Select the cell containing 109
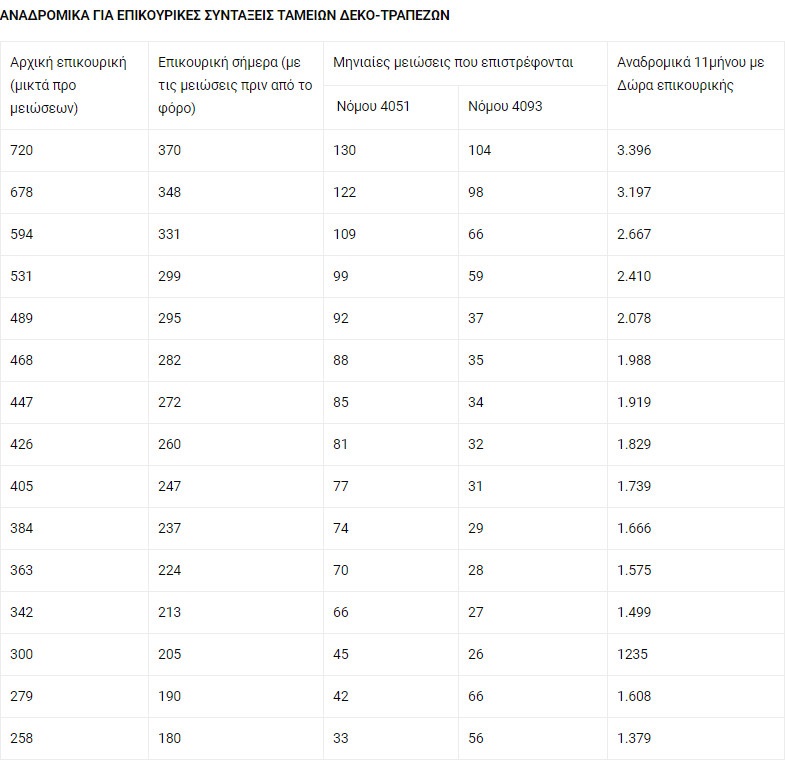Image resolution: width=785 pixels, height=763 pixels. tap(344, 234)
